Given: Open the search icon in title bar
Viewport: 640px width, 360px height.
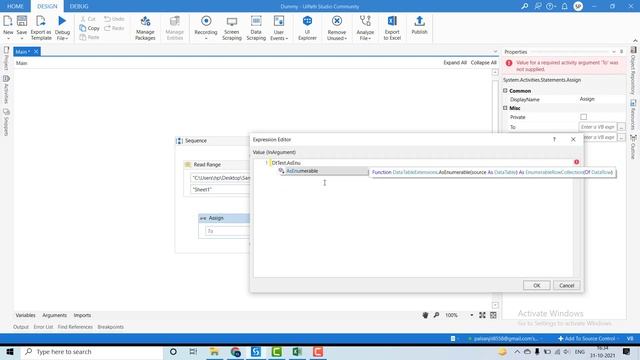Looking at the screenshot, I should coord(524,6).
